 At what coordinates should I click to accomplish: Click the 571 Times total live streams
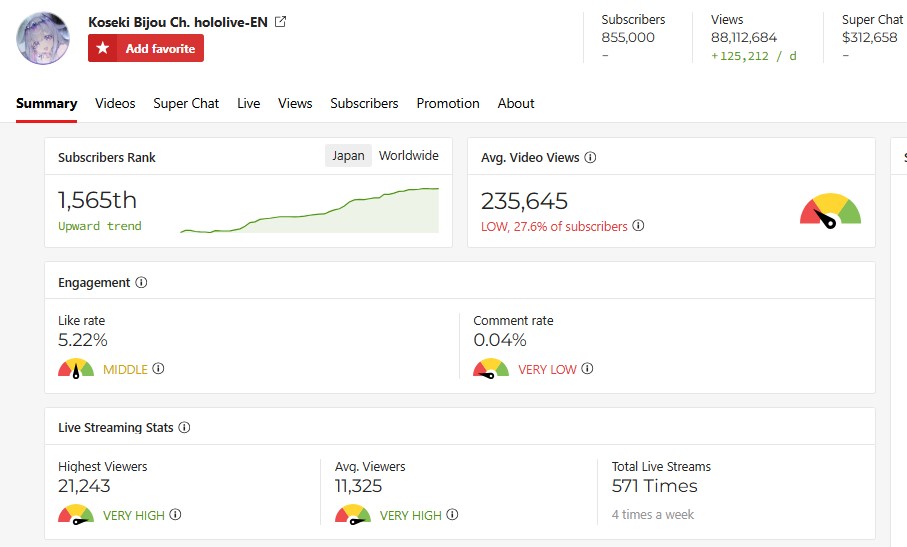(655, 486)
